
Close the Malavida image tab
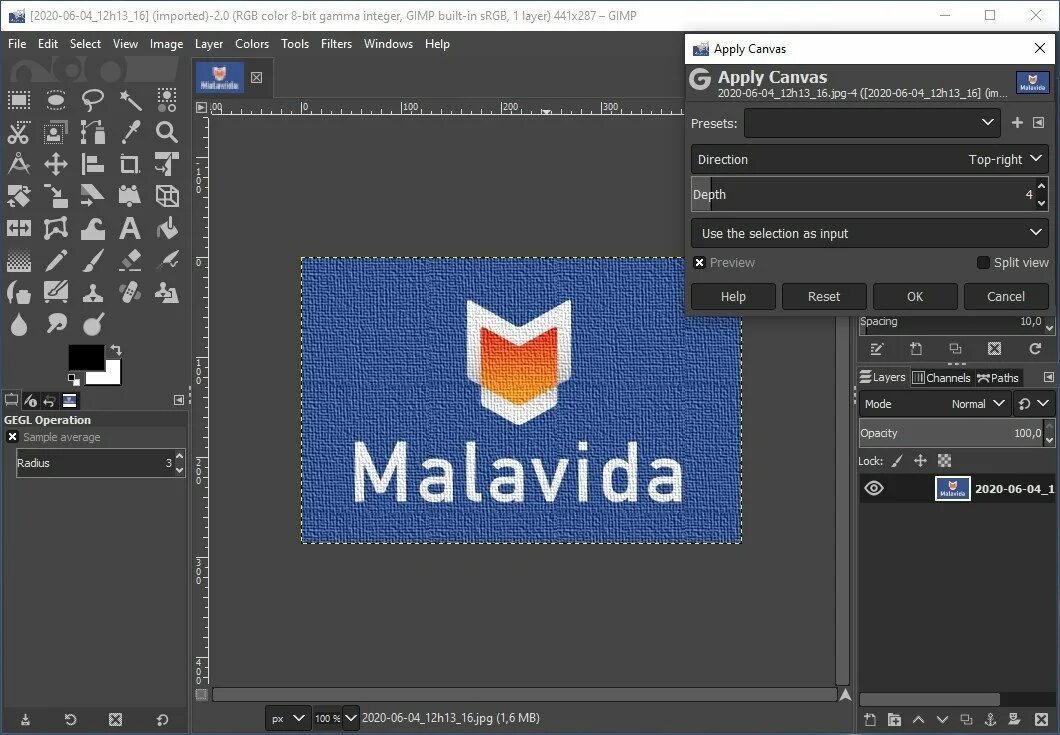point(257,77)
